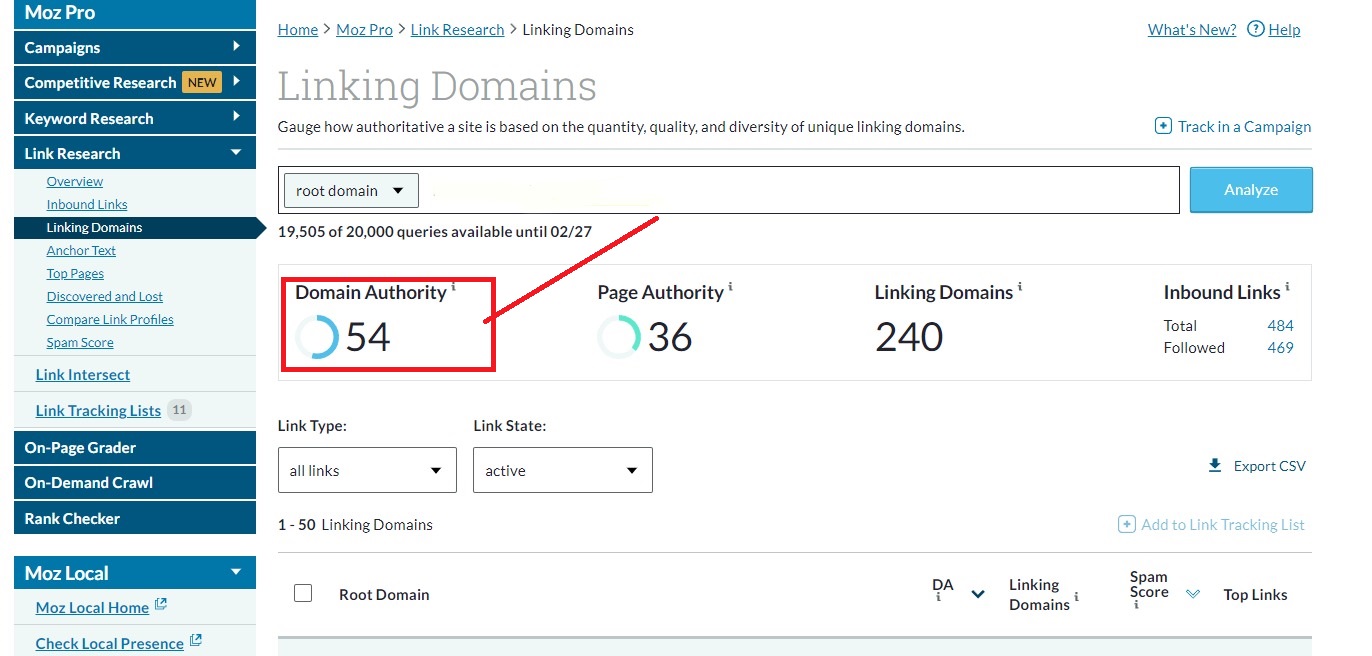This screenshot has height=656, width=1372.
Task: Collapse the Link Research sidebar section
Action: click(x=236, y=152)
